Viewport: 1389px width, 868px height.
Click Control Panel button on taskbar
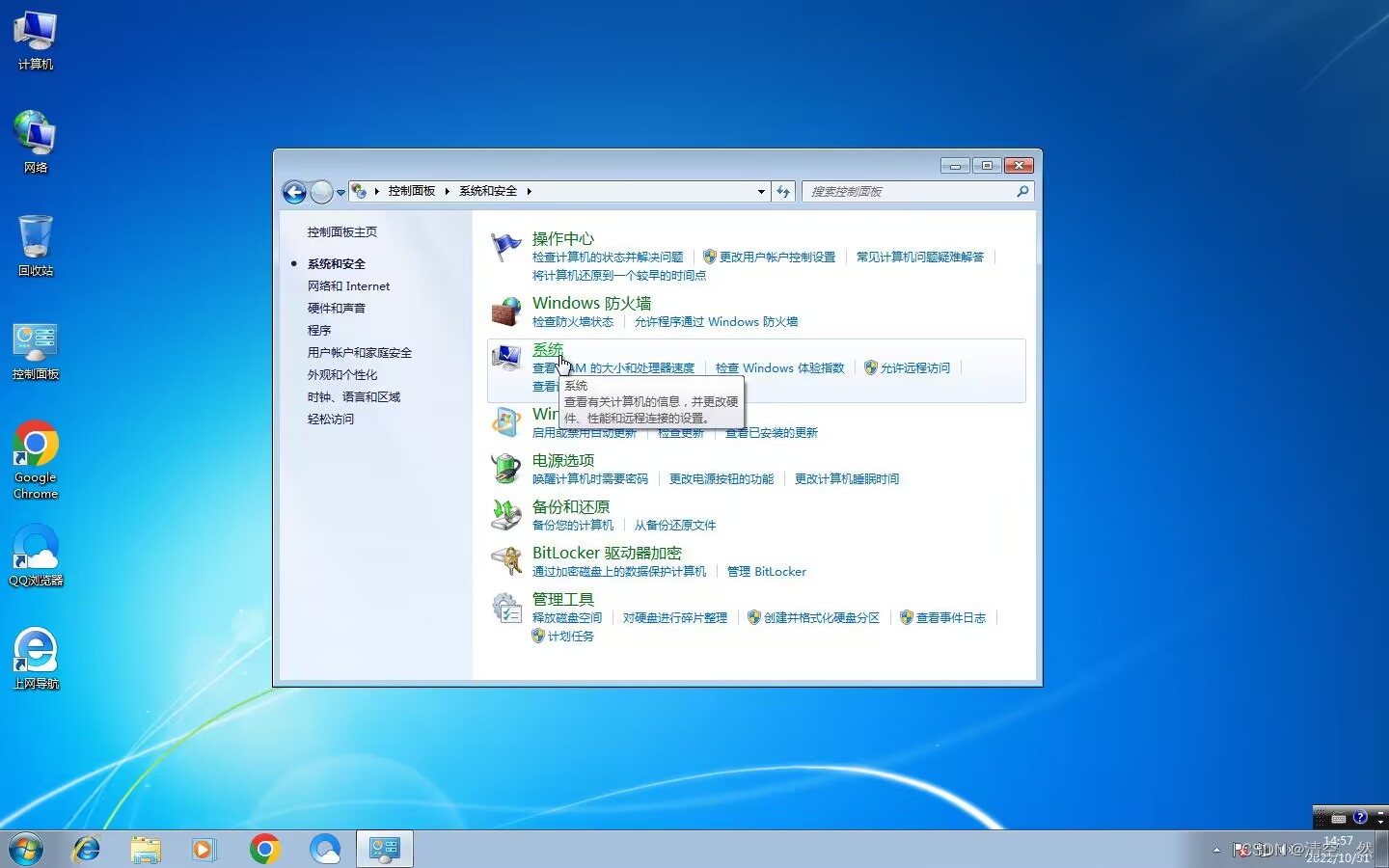tap(385, 849)
